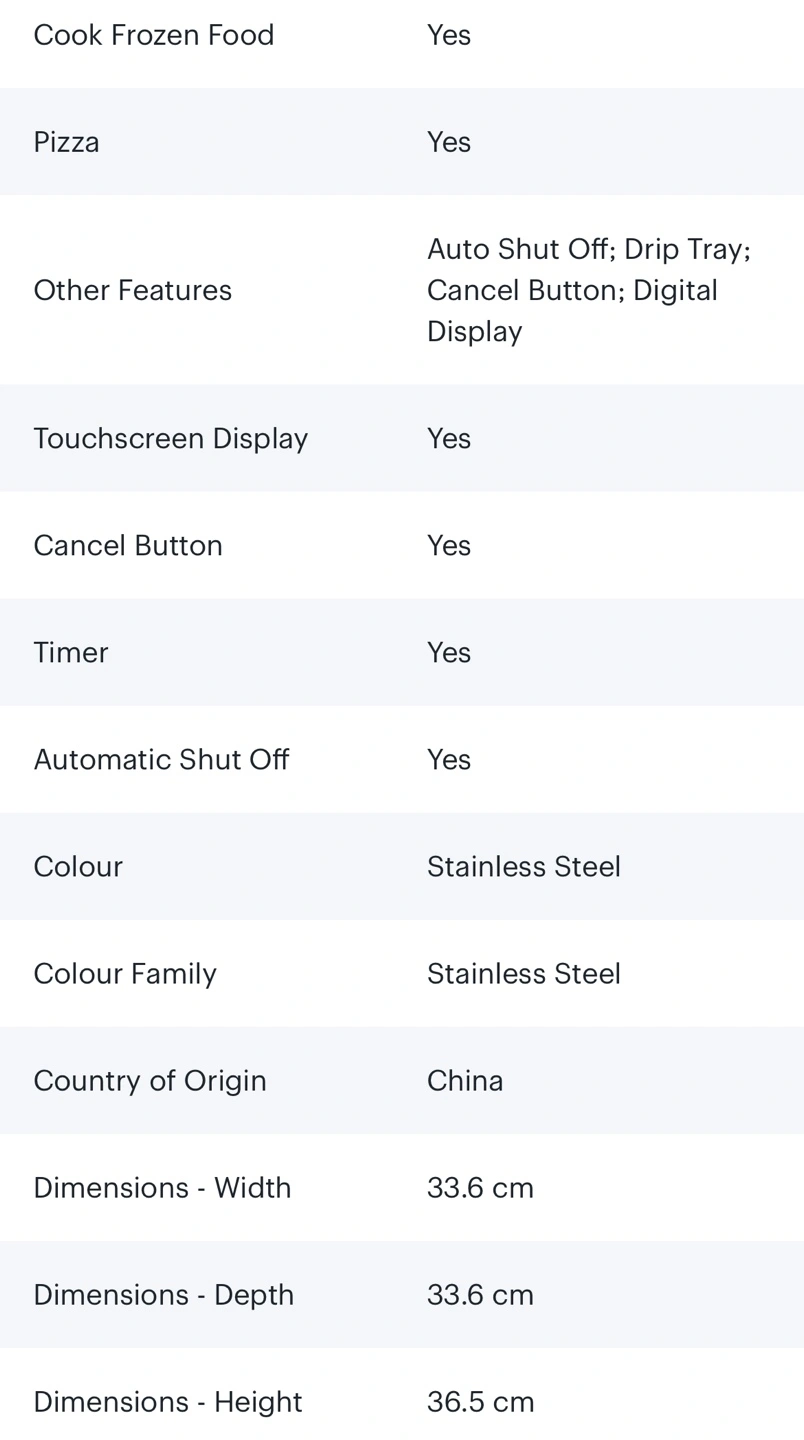804x1440 pixels.
Task: Select the Colour row label
Action: 78,866
